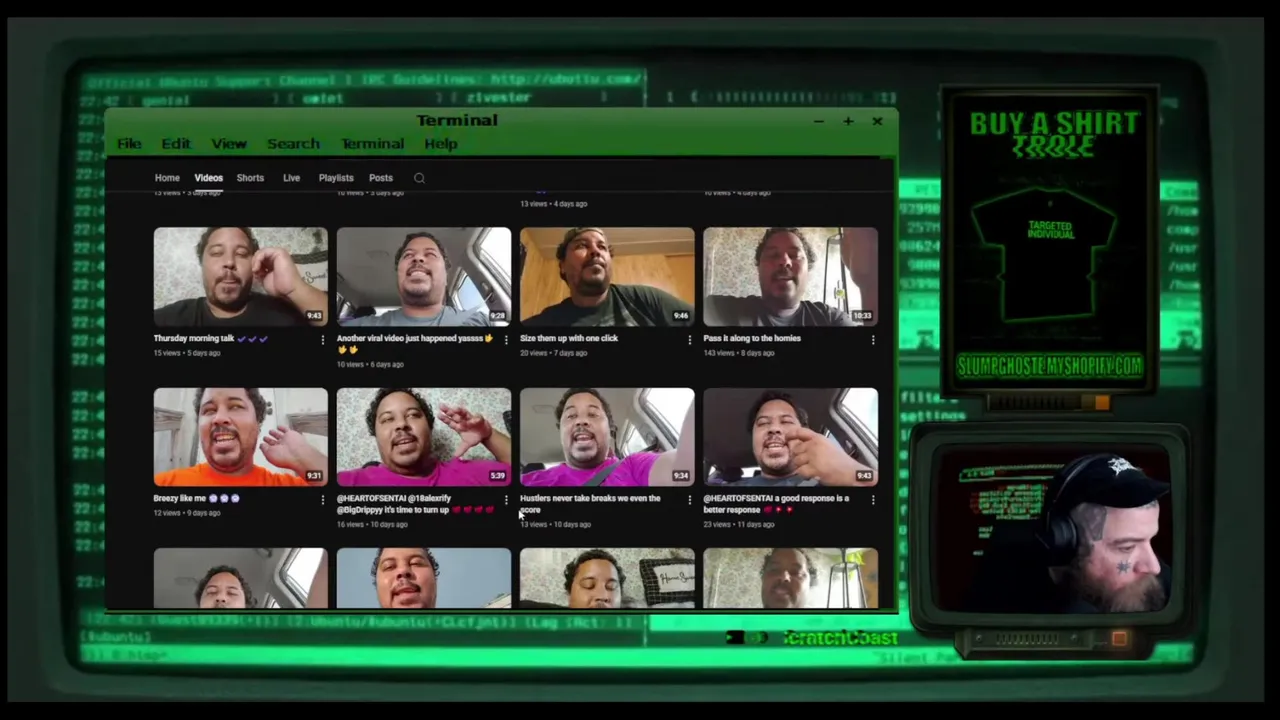The height and width of the screenshot is (720, 1280).
Task: Open the View menu in Terminal
Action: point(229,144)
